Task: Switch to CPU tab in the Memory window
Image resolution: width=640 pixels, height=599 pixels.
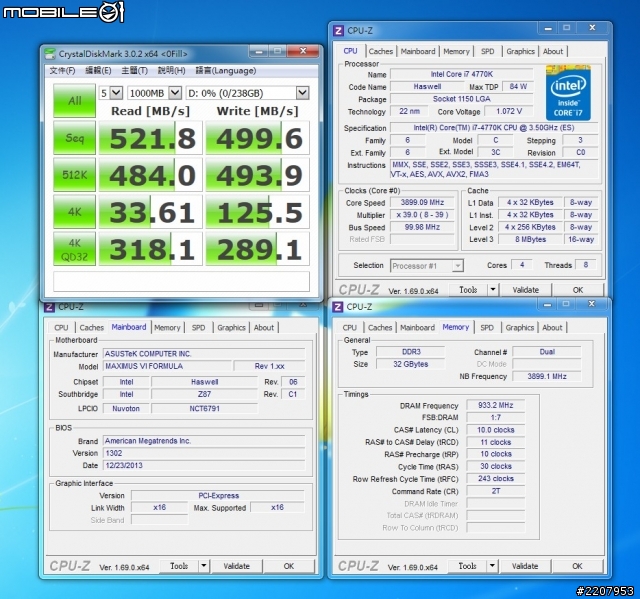Action: [349, 328]
